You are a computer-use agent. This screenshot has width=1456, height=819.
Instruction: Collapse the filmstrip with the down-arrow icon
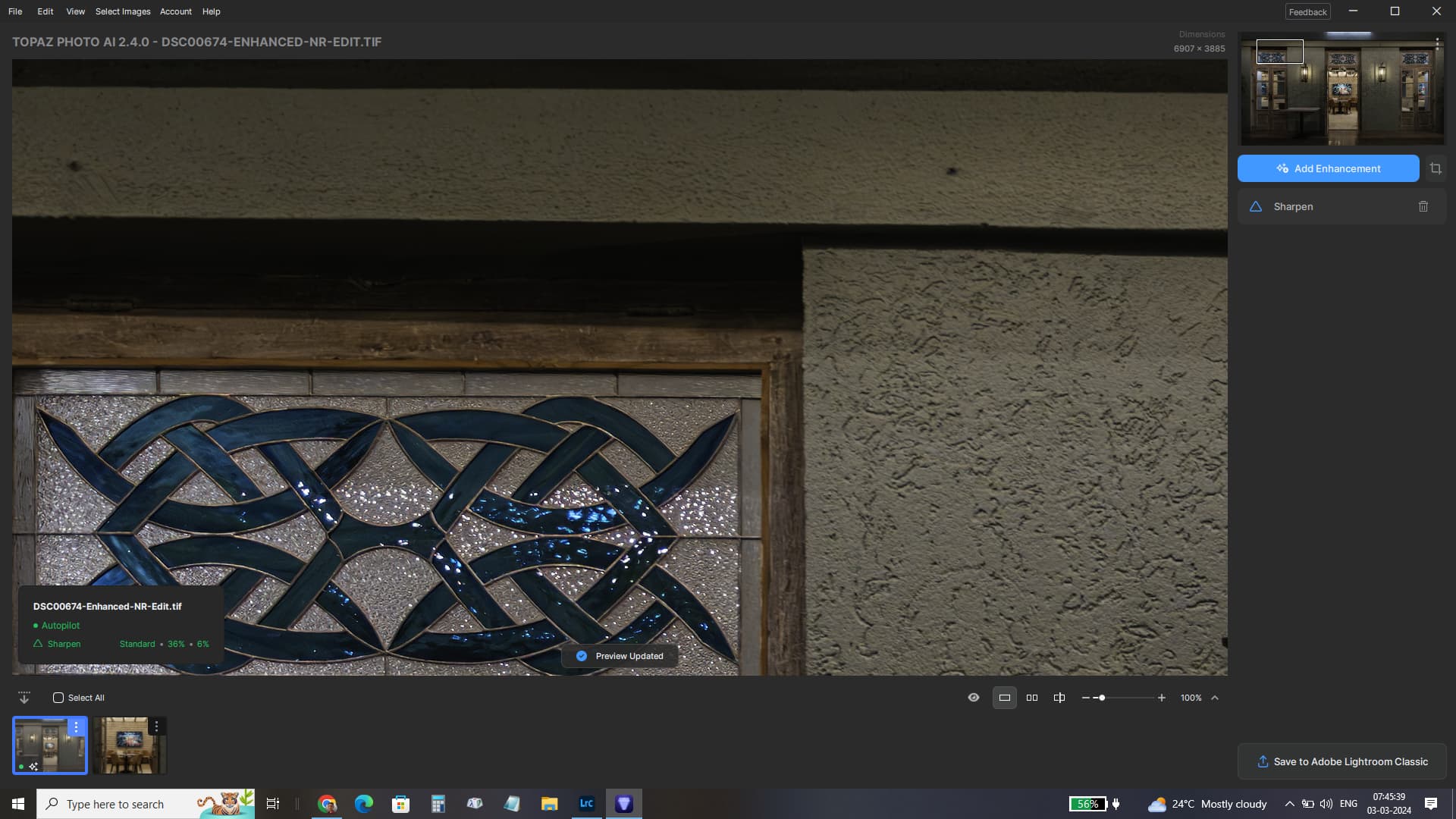(24, 698)
